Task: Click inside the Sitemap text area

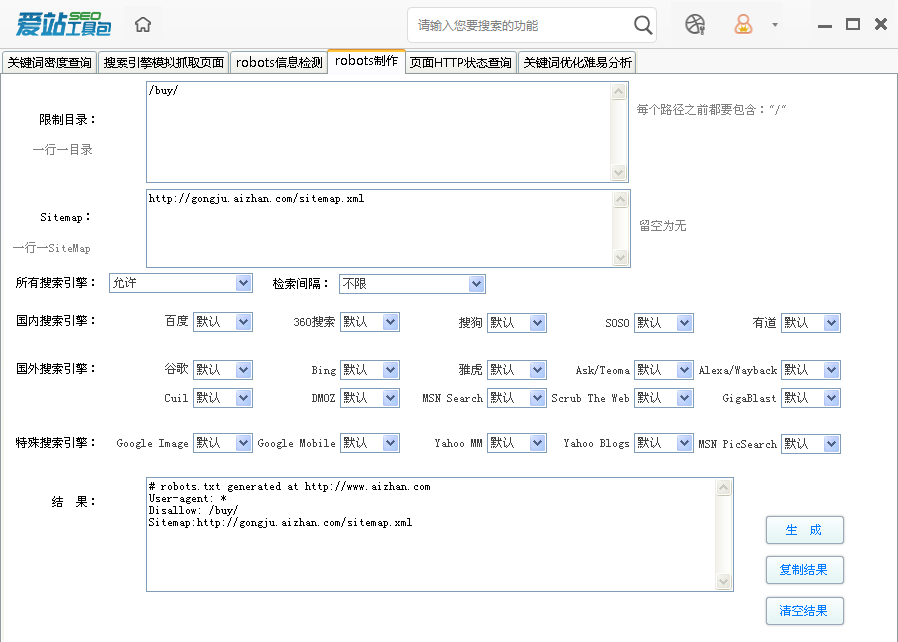Action: (379, 229)
